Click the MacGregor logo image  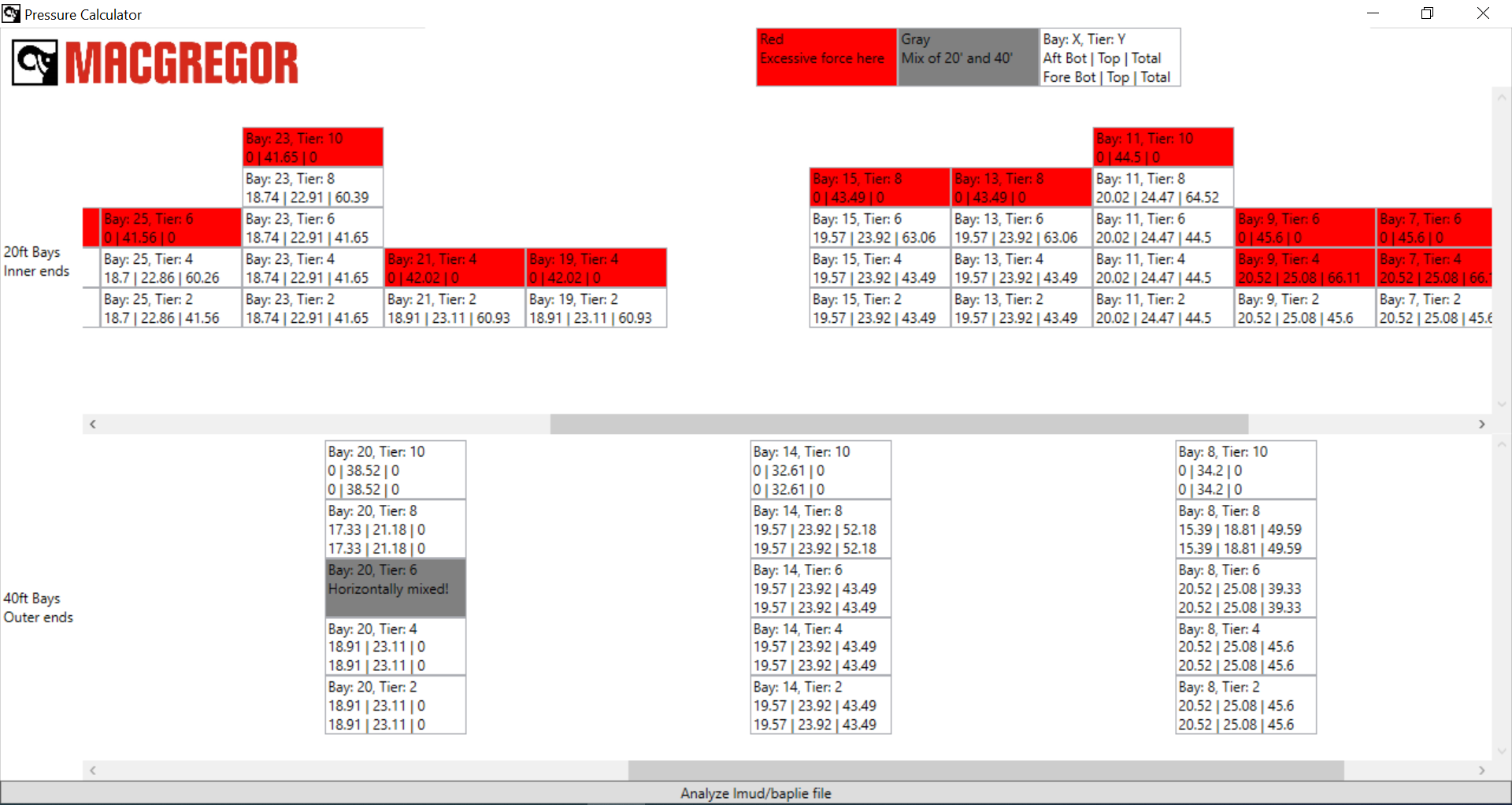pyautogui.click(x=155, y=63)
